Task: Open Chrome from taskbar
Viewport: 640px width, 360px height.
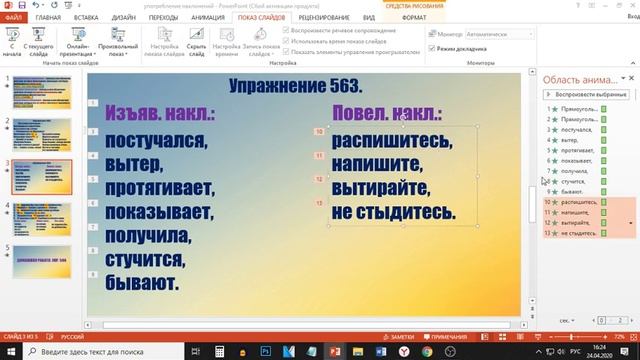Action: [427, 351]
